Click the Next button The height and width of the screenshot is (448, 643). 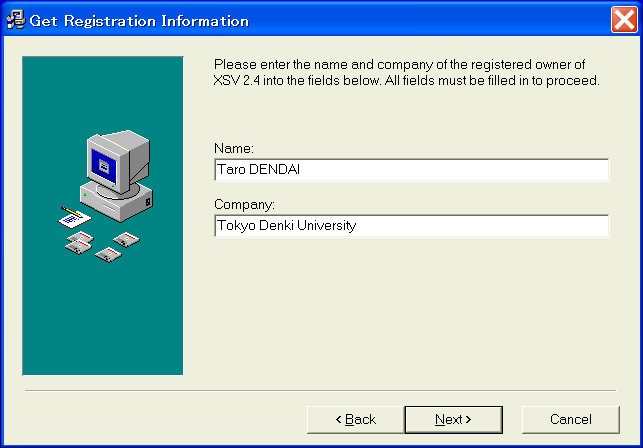pyautogui.click(x=454, y=419)
